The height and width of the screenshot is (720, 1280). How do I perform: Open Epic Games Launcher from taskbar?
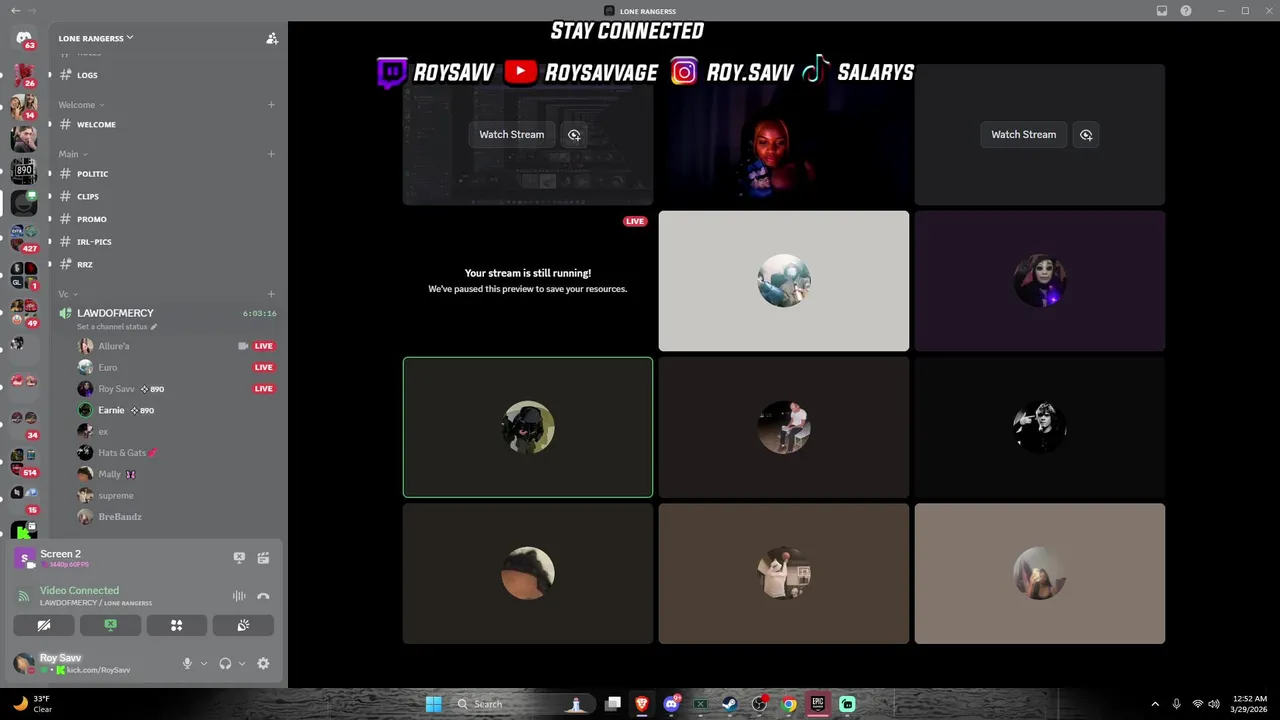pos(818,704)
